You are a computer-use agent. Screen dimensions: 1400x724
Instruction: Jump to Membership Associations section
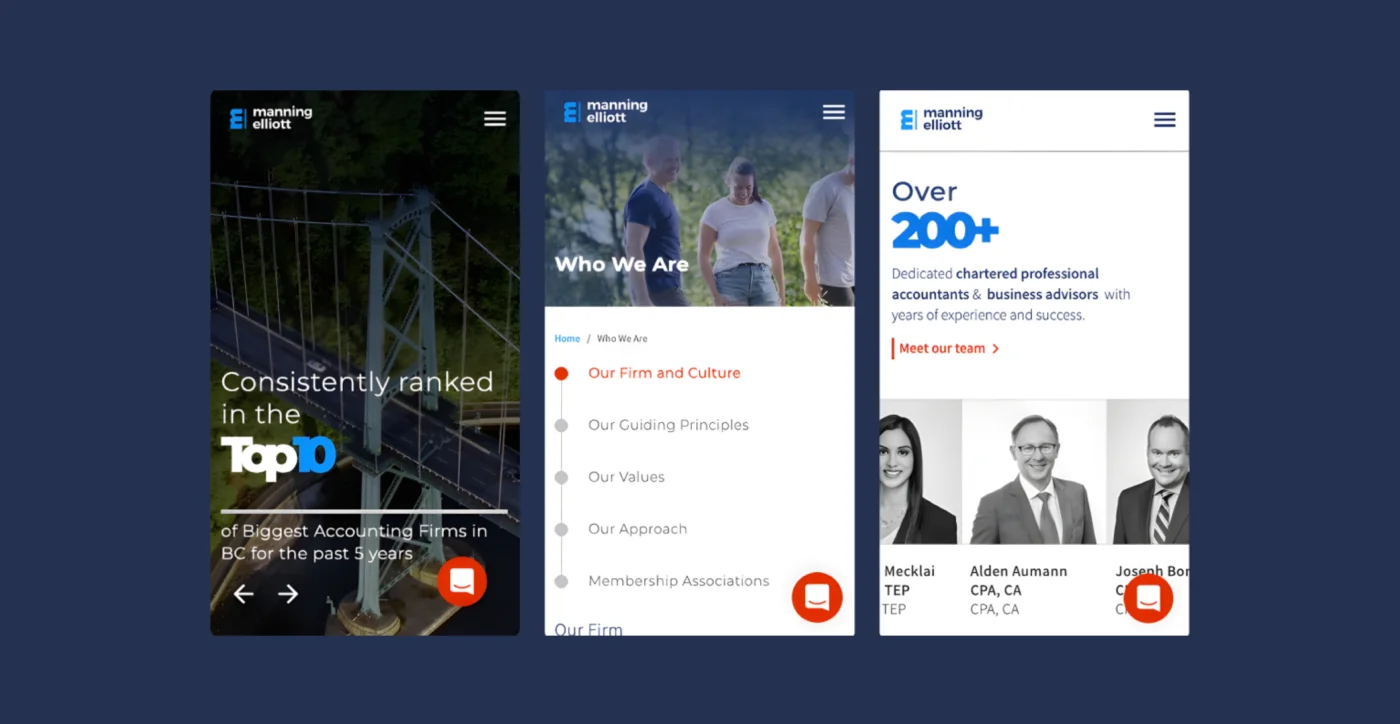(x=678, y=581)
